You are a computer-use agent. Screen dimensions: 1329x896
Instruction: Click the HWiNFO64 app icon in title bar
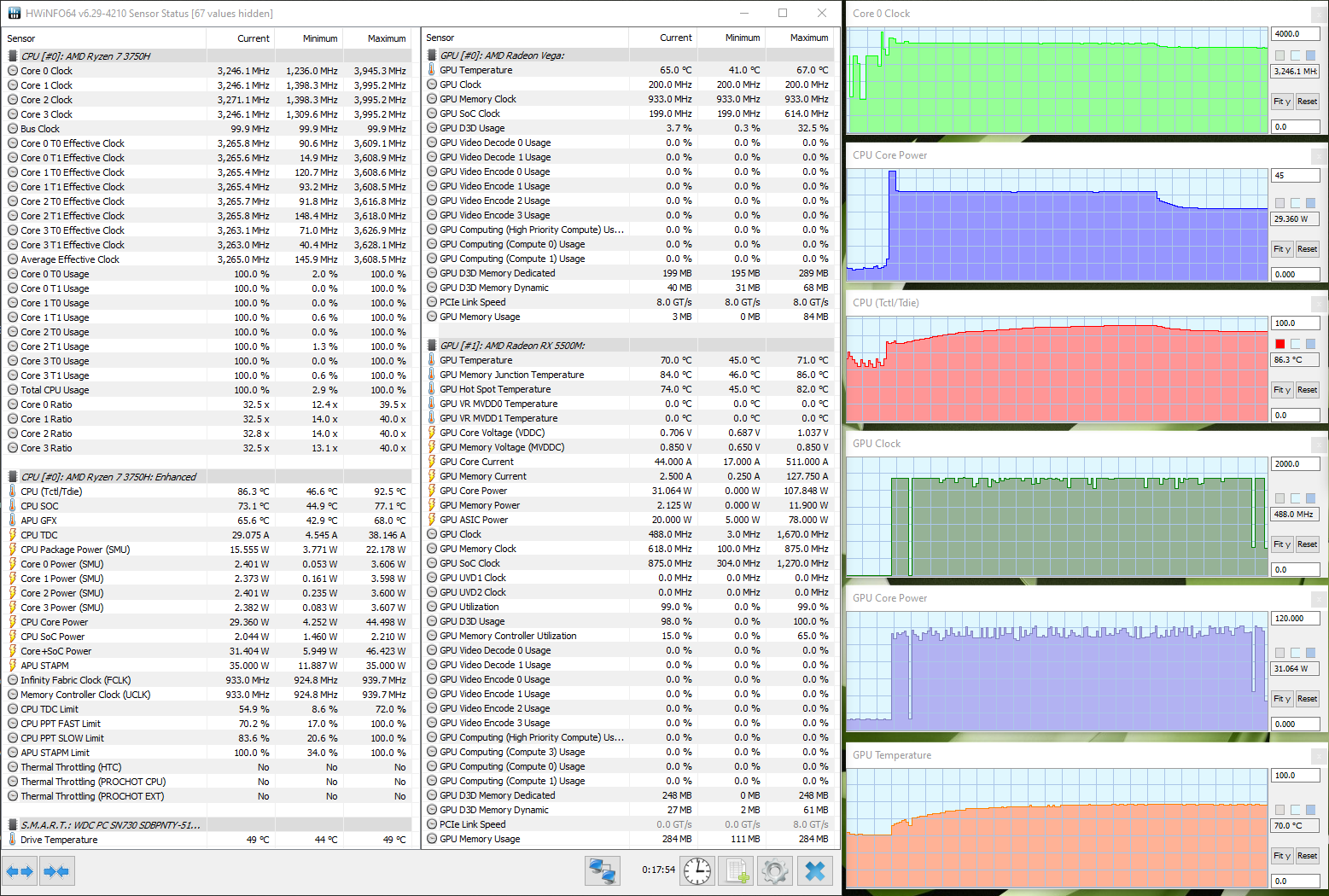(x=14, y=14)
